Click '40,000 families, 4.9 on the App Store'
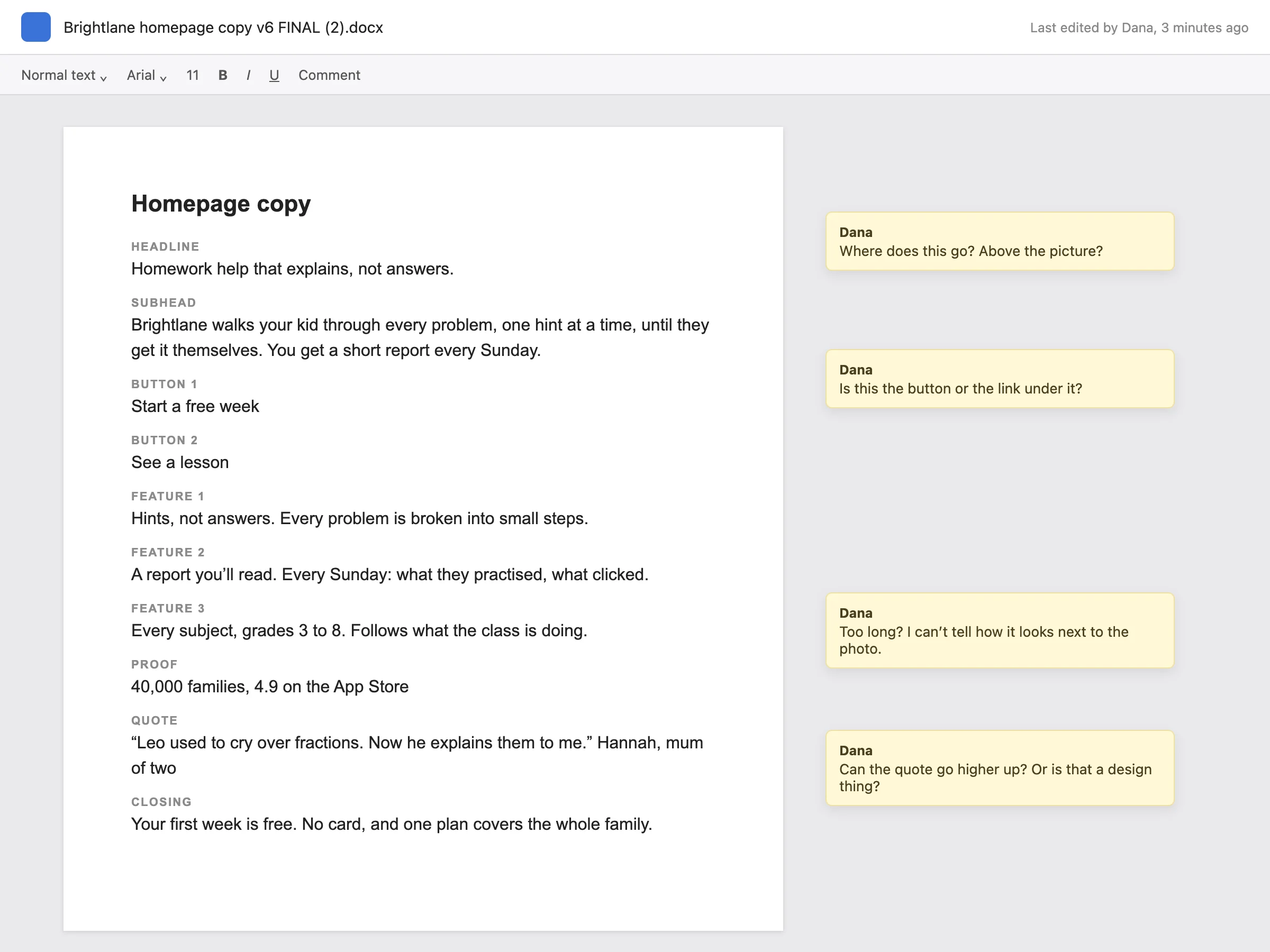1270x952 pixels. click(270, 687)
